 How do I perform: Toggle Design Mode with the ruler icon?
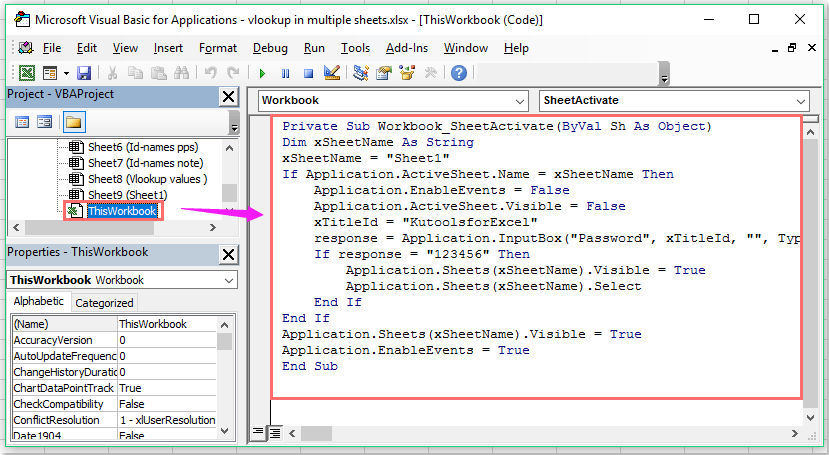pyautogui.click(x=332, y=73)
